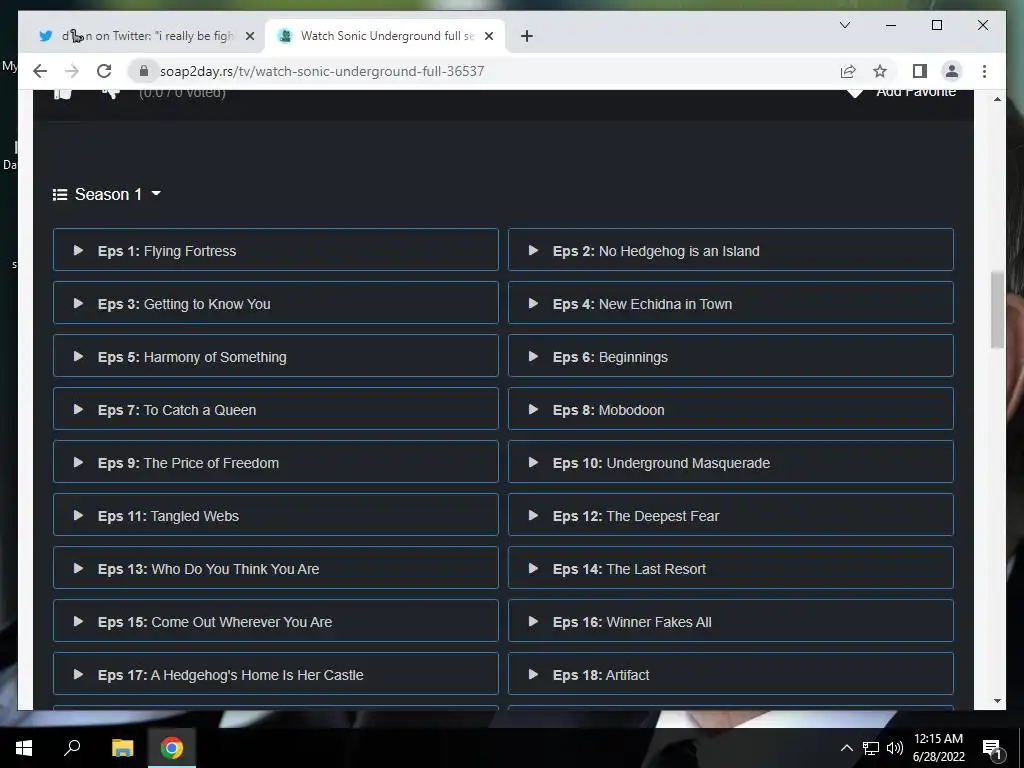Bookmark this page with the star icon
Screen dimensions: 1024x768
click(880, 71)
